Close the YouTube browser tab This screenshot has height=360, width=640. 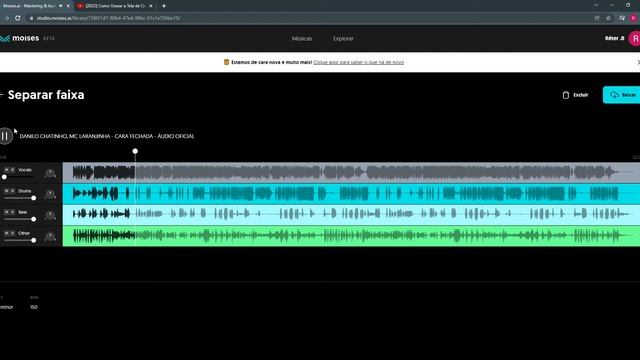click(x=151, y=6)
